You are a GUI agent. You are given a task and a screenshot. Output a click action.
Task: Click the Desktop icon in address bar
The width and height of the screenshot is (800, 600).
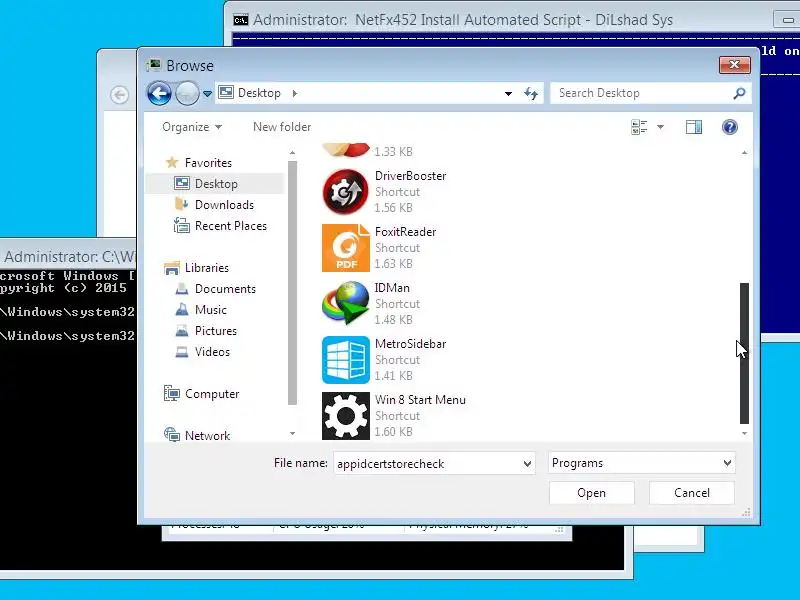pyautogui.click(x=226, y=92)
